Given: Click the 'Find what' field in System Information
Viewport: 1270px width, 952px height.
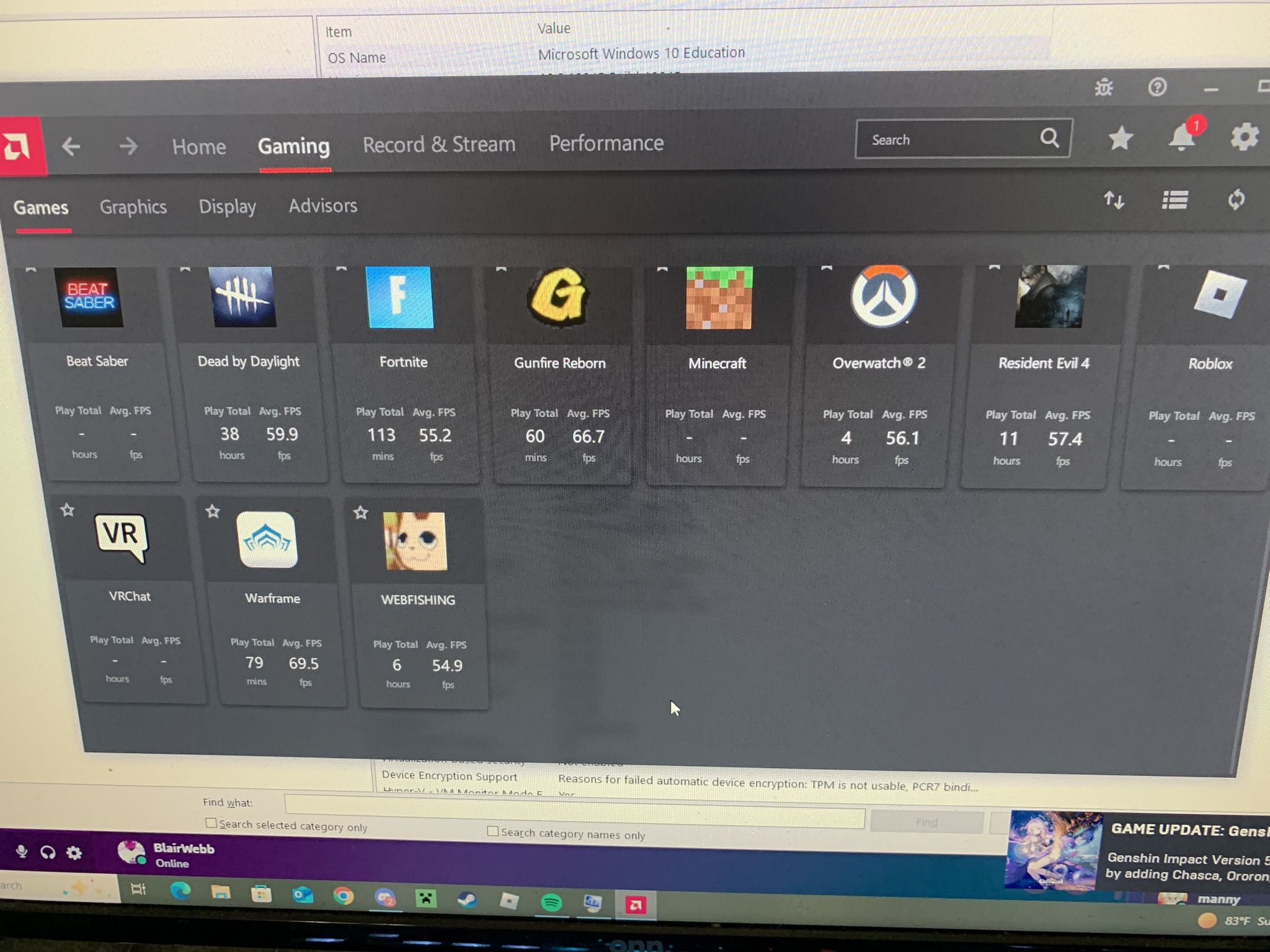Looking at the screenshot, I should [x=574, y=812].
